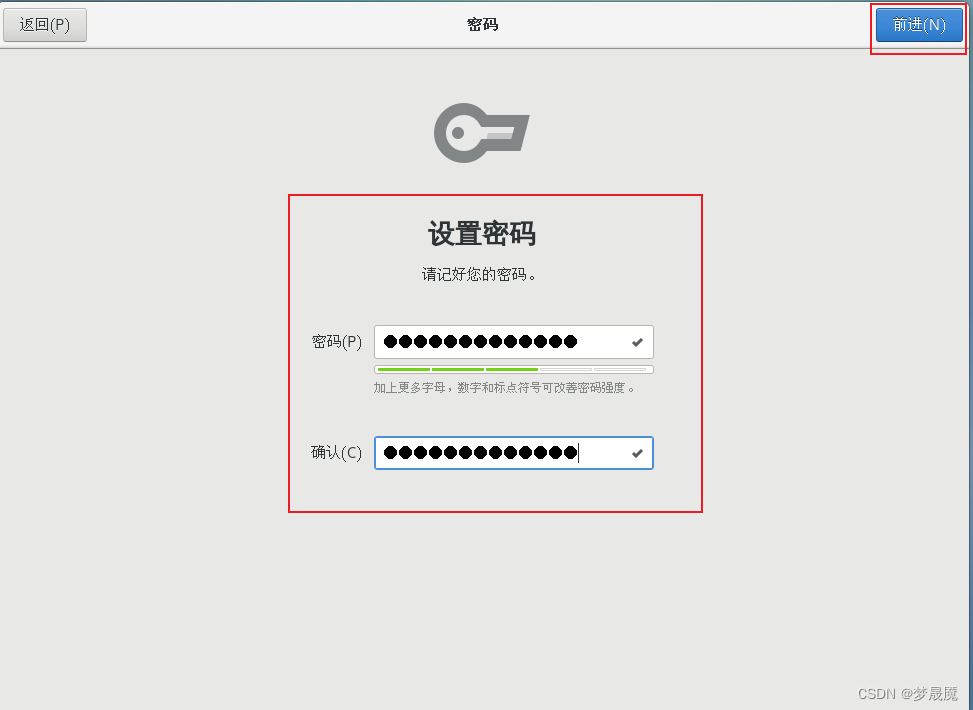The image size is (973, 710).
Task: Click the fourth empty strength bar segment
Action: pyautogui.click(x=565, y=369)
